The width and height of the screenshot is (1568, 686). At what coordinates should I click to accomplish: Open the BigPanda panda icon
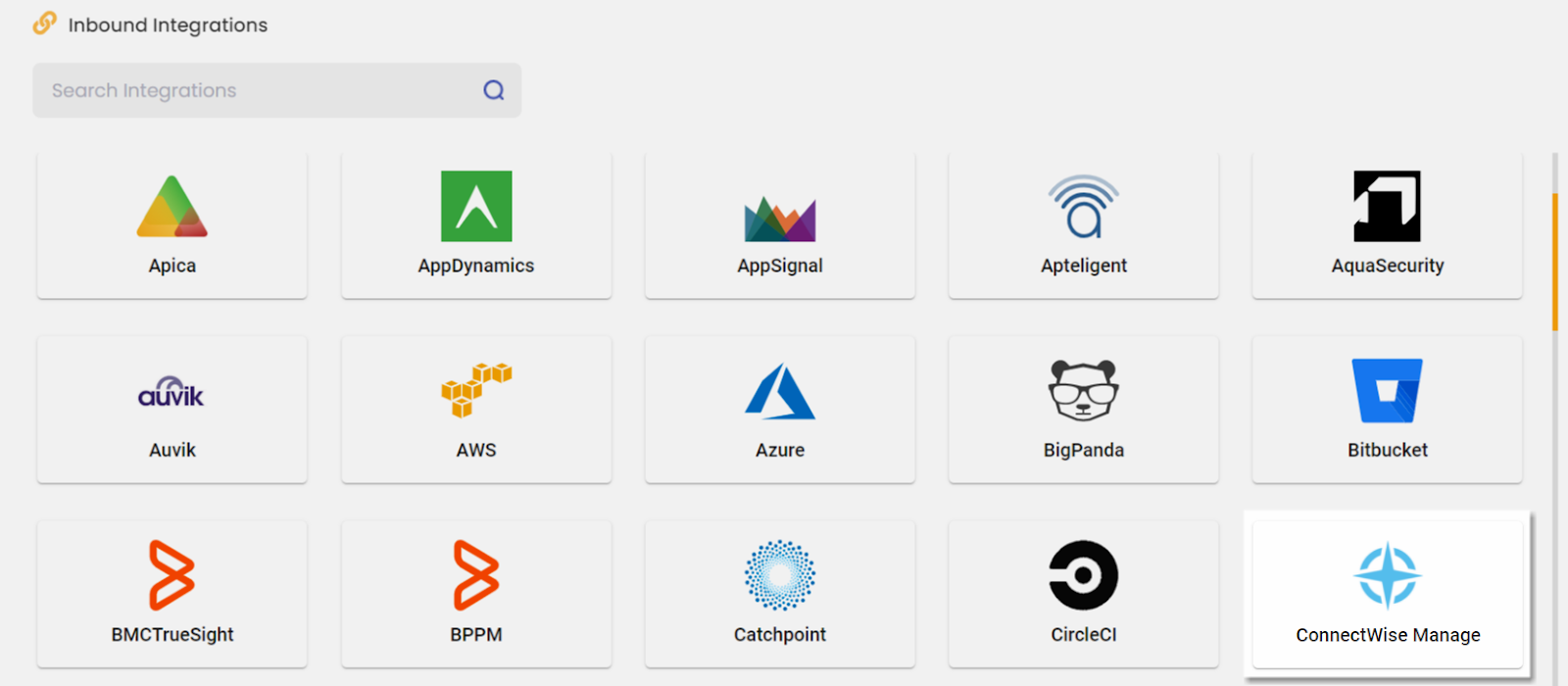(1084, 390)
